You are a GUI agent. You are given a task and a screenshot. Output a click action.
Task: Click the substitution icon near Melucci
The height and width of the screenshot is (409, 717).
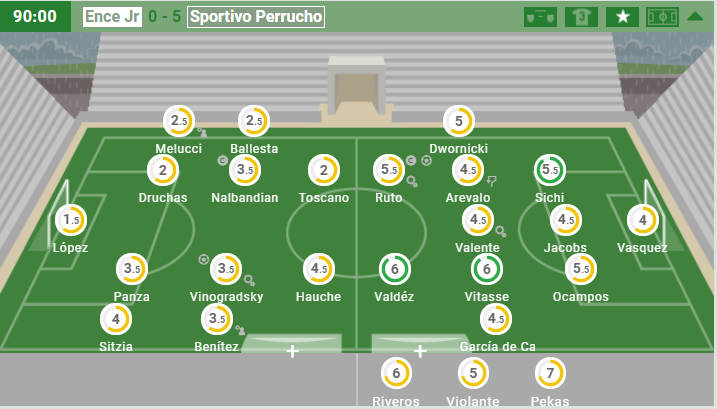pos(202,132)
